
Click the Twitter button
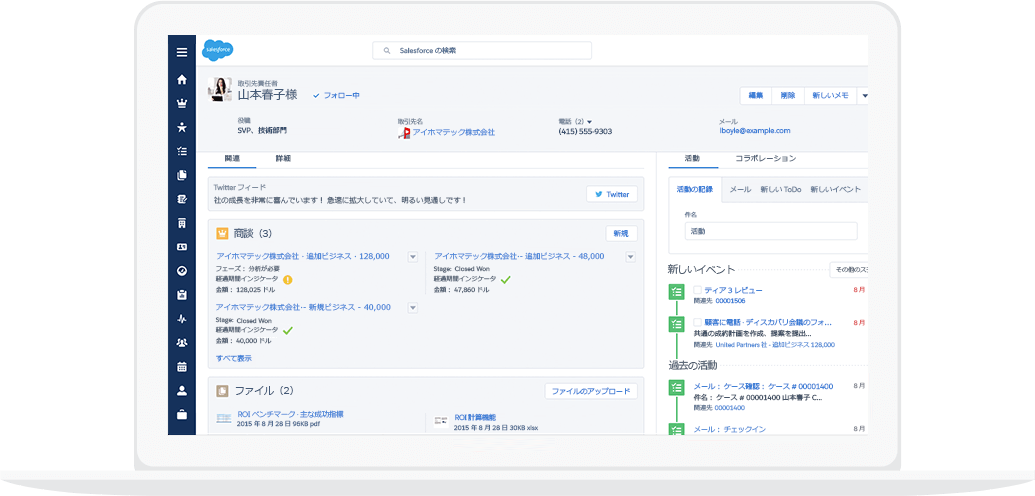tap(611, 194)
